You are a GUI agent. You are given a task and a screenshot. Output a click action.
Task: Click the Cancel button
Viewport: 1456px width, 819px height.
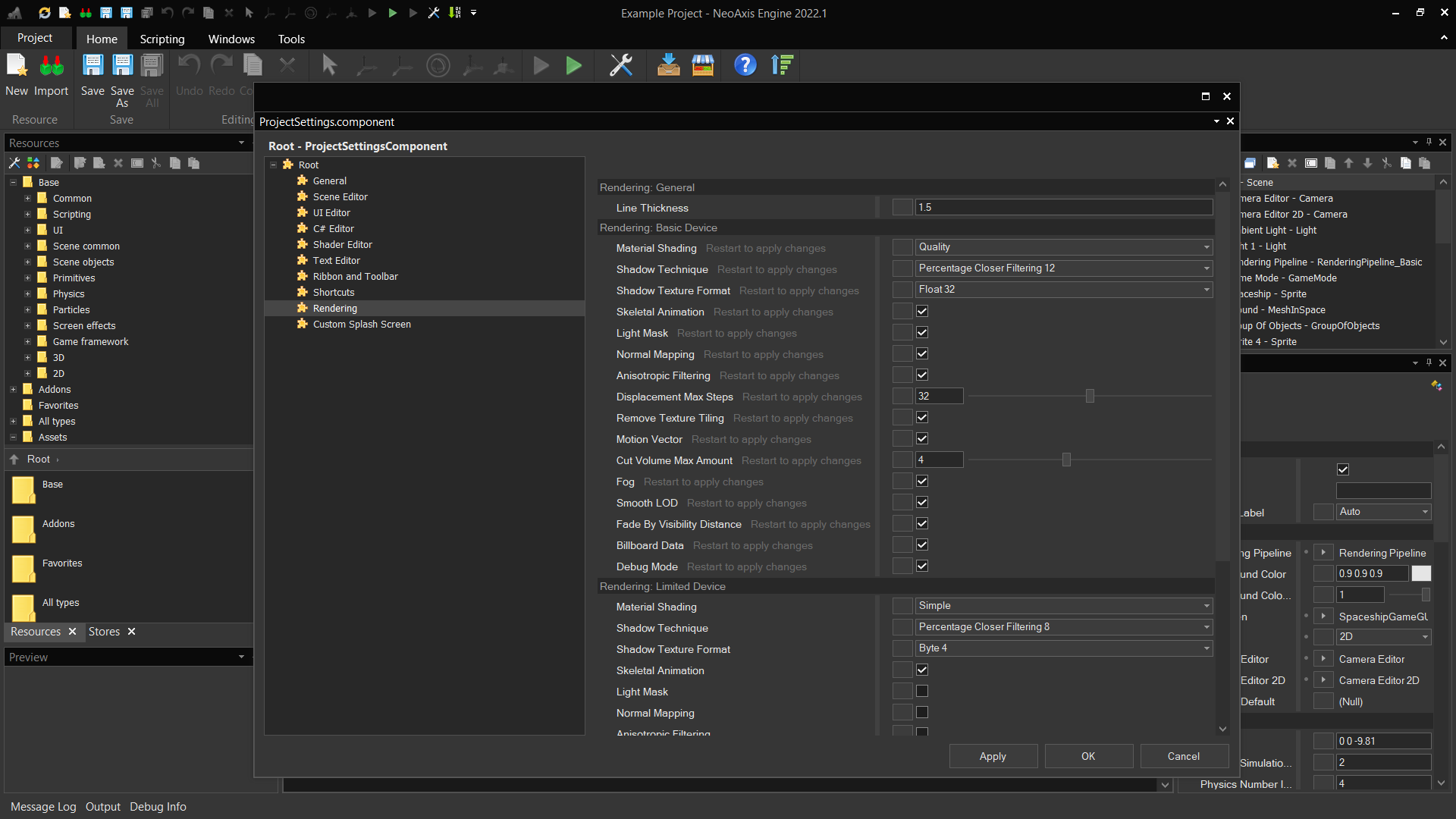pos(1183,756)
